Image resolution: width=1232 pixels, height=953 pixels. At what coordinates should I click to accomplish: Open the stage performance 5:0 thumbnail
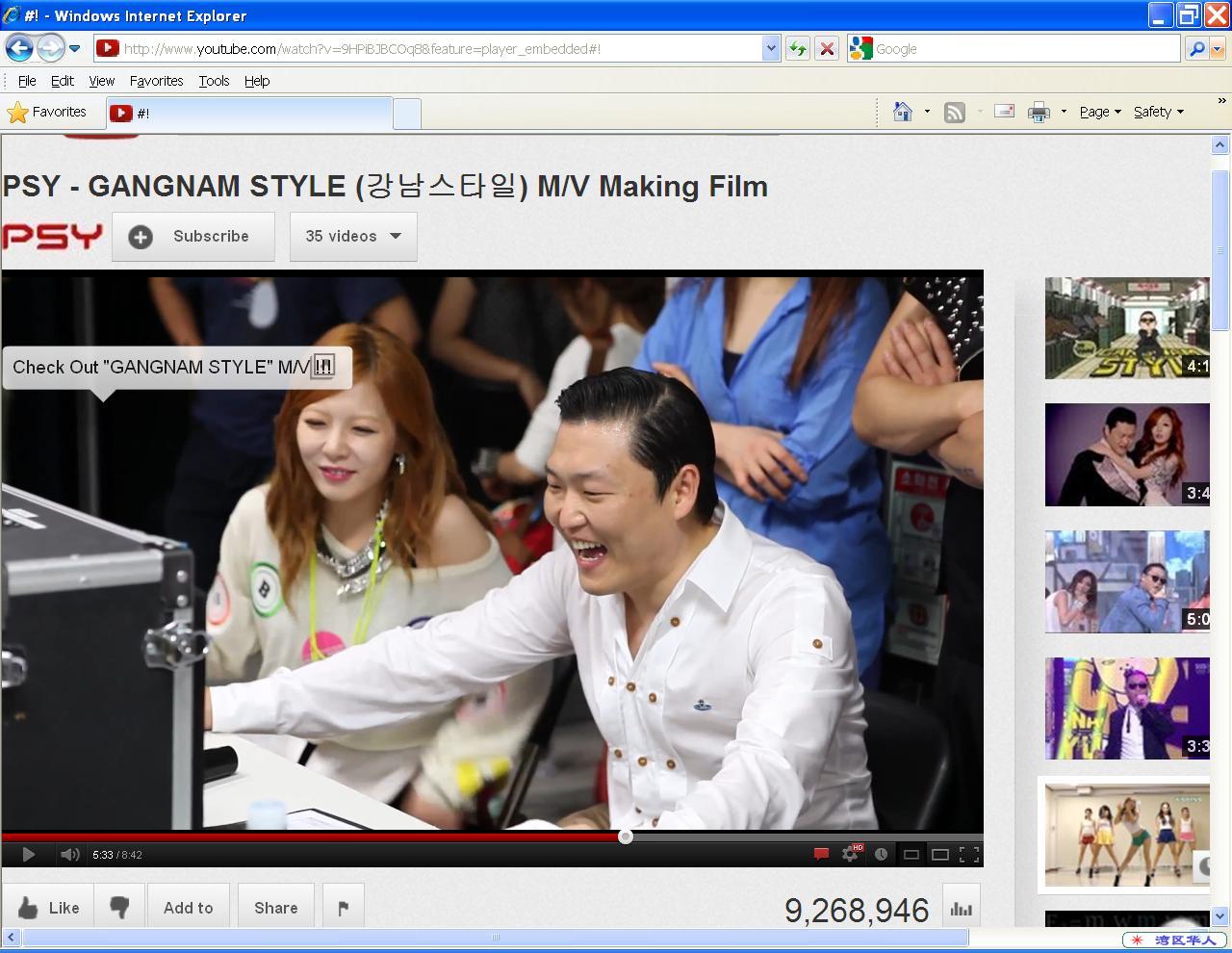(1127, 581)
